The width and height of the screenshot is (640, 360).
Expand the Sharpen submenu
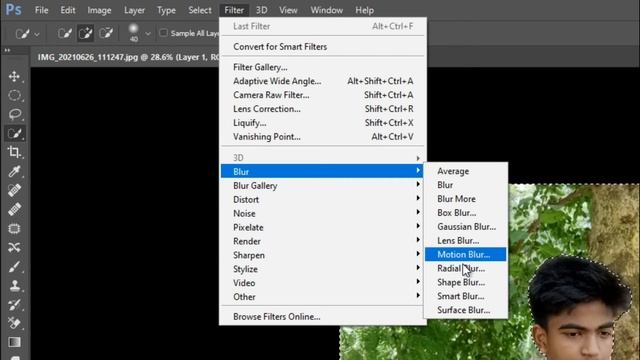[322, 255]
